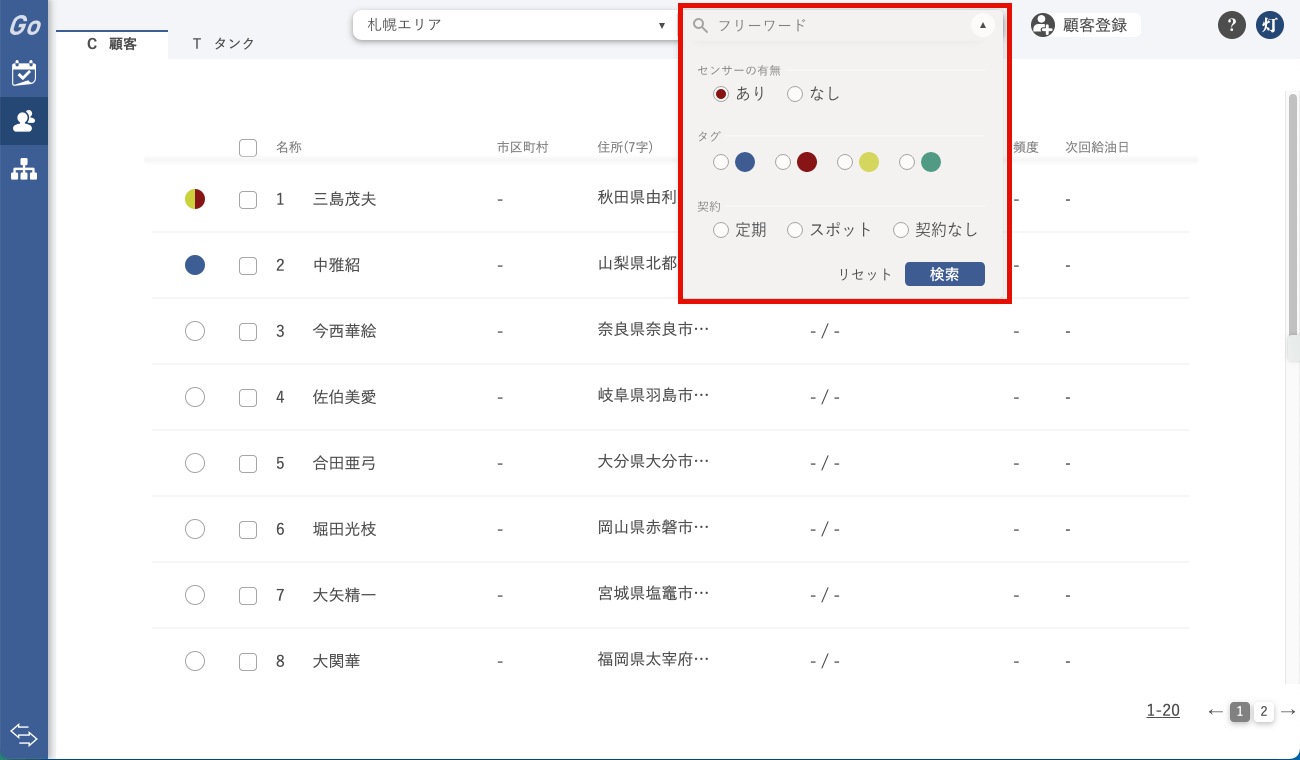The height and width of the screenshot is (760, 1300).
Task: Select the green tag color filter
Action: tap(907, 162)
